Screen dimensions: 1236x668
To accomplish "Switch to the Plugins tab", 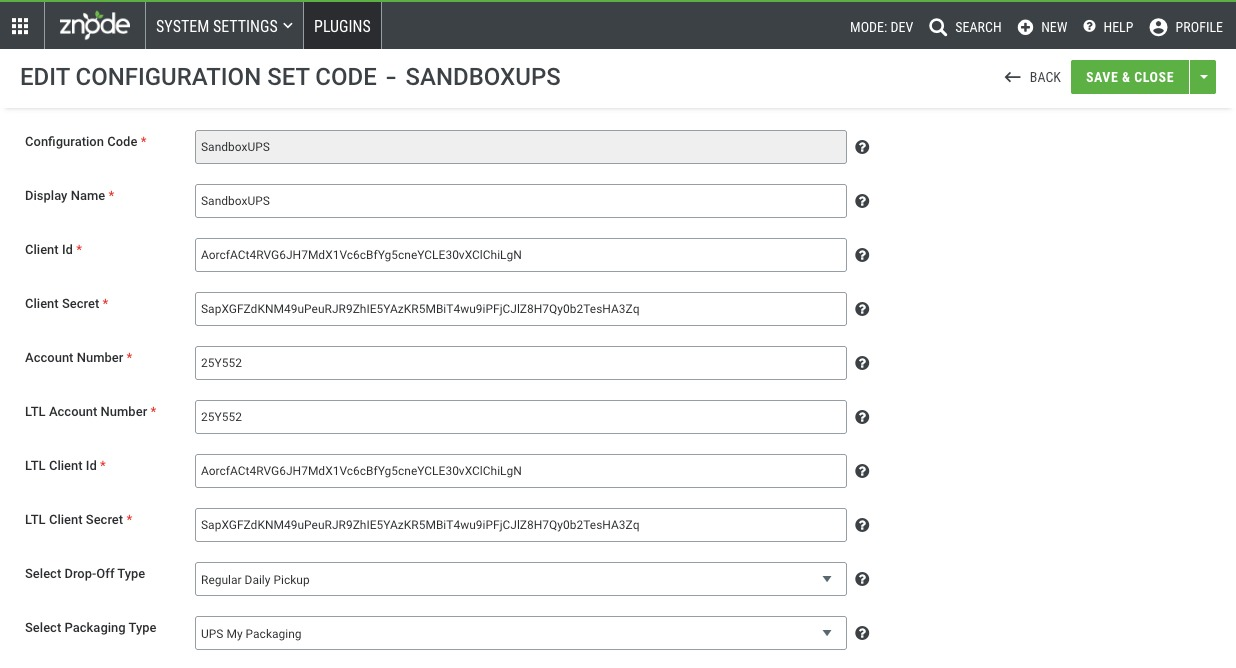I will [x=342, y=27].
